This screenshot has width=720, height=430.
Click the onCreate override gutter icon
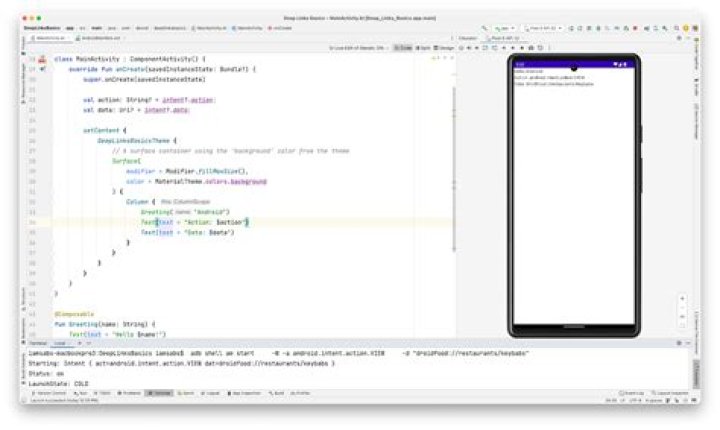point(42,69)
